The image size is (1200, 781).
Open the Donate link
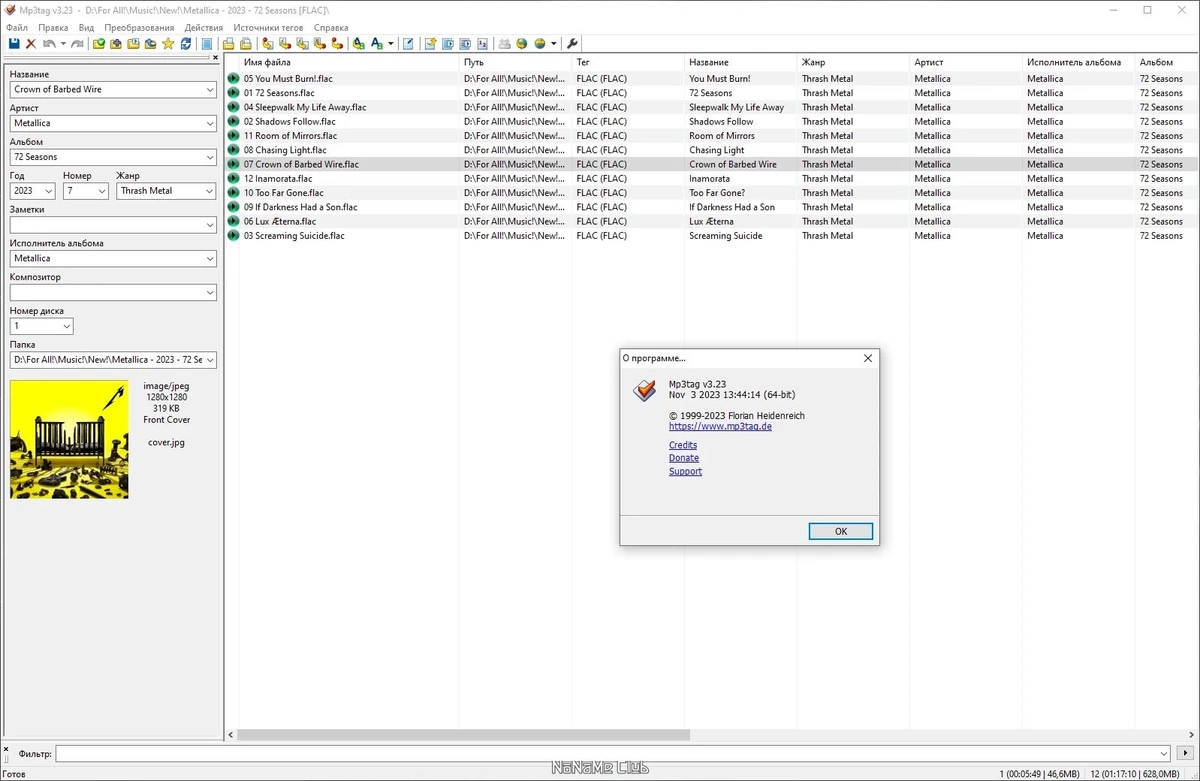[x=684, y=458]
